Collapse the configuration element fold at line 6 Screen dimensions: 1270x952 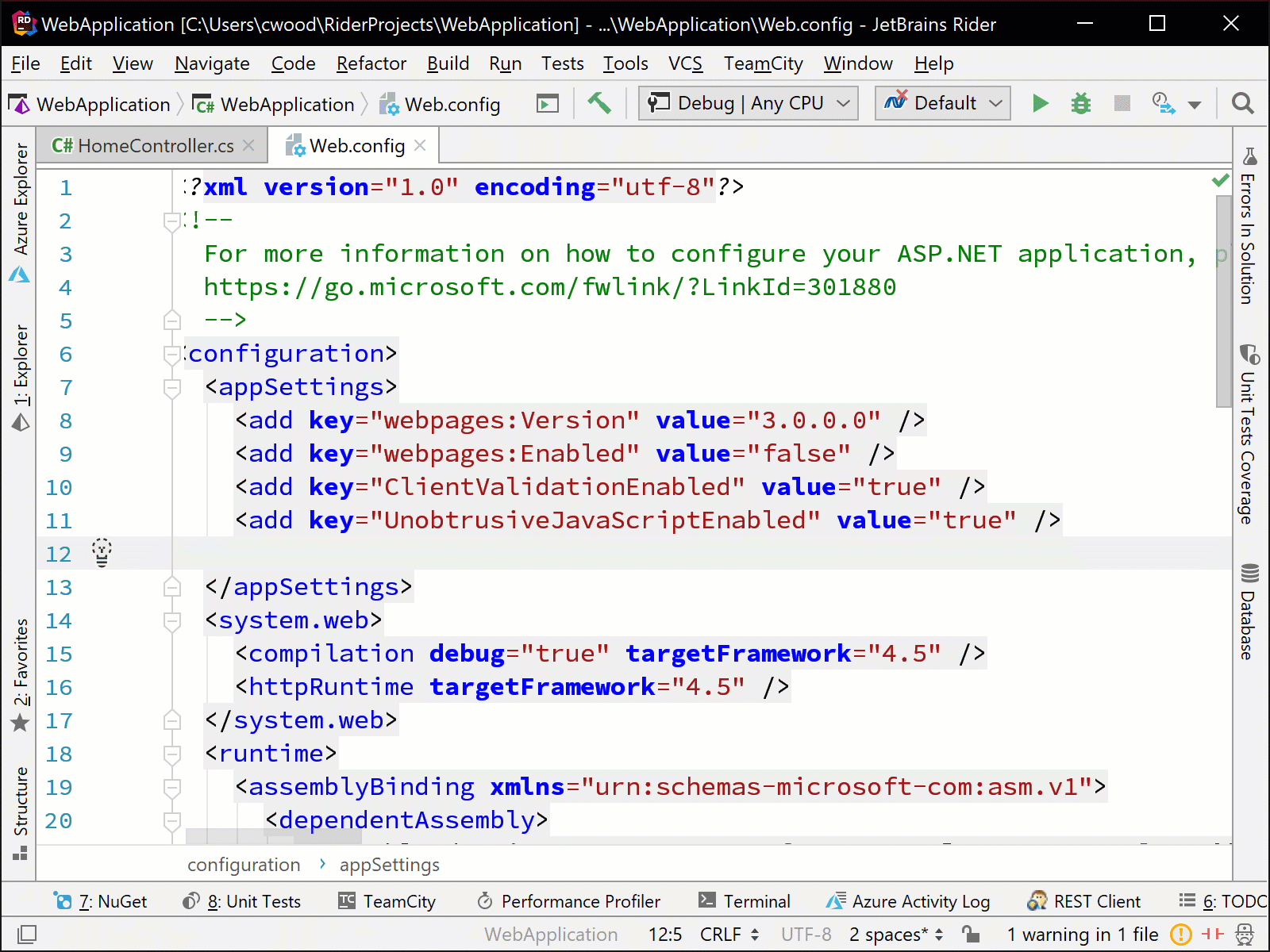click(x=171, y=354)
